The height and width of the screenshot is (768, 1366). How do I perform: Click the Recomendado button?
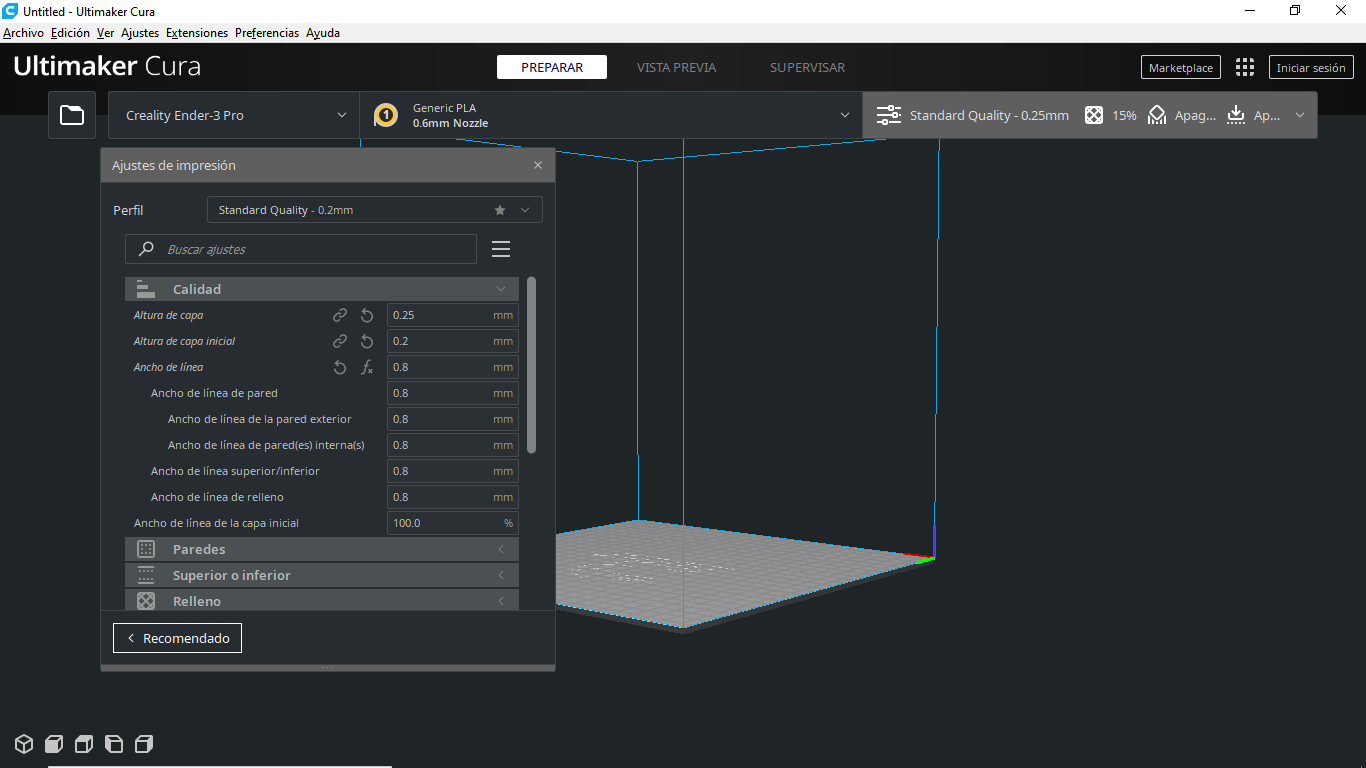pos(177,638)
